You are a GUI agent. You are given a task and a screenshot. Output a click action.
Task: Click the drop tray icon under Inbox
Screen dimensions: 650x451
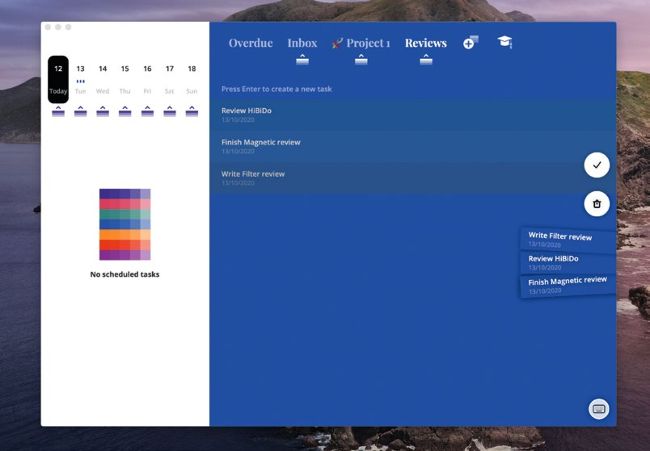point(302,60)
